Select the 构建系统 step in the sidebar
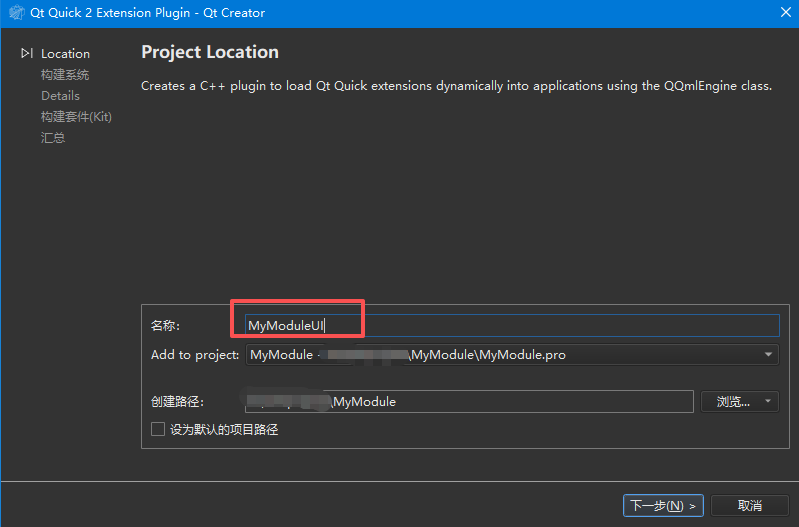The width and height of the screenshot is (799, 527). pyautogui.click(x=65, y=74)
